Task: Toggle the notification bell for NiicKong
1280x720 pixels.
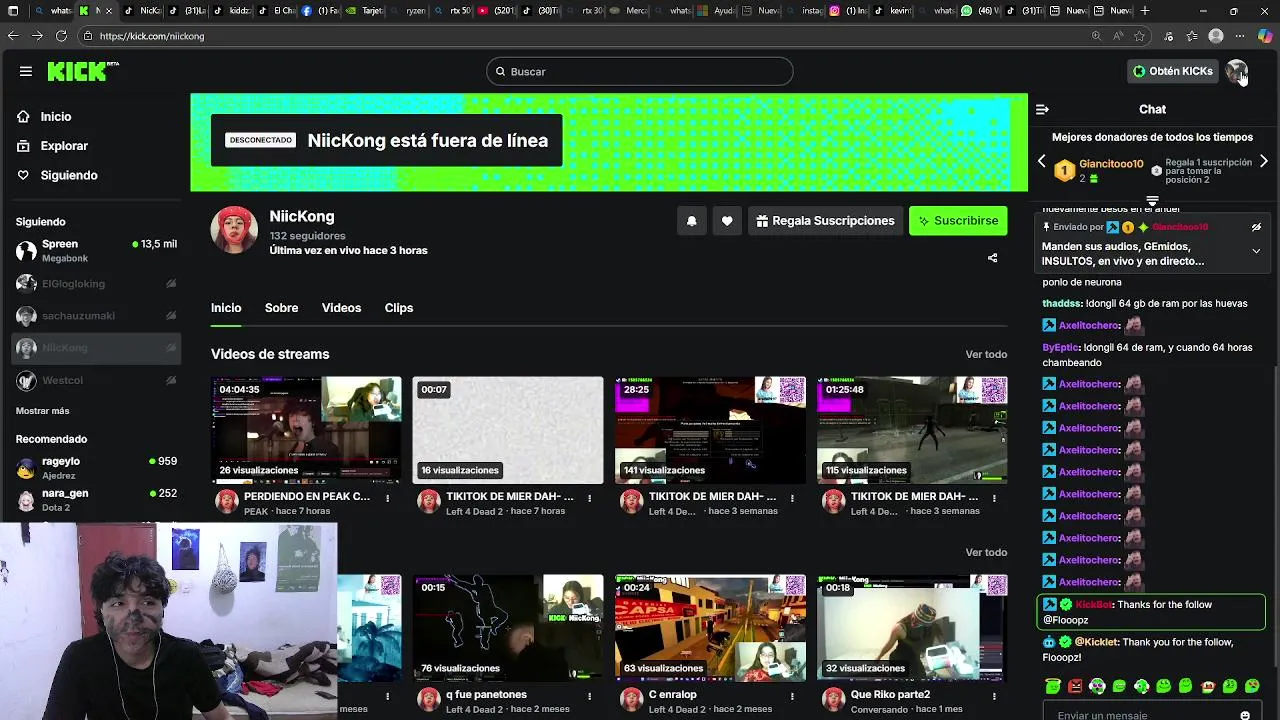Action: pyautogui.click(x=691, y=221)
